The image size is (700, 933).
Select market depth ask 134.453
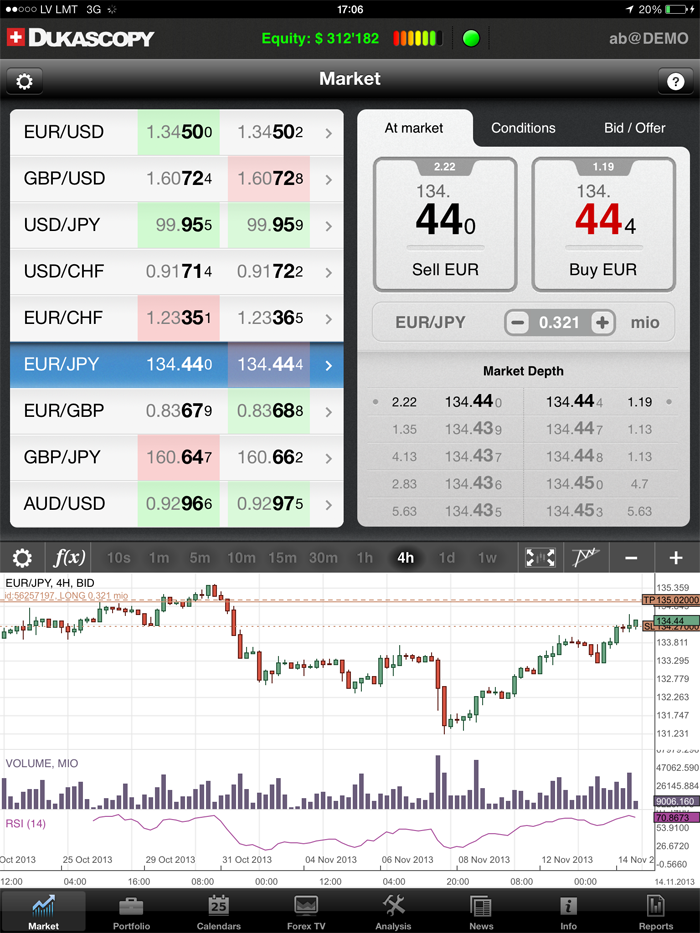coord(574,511)
